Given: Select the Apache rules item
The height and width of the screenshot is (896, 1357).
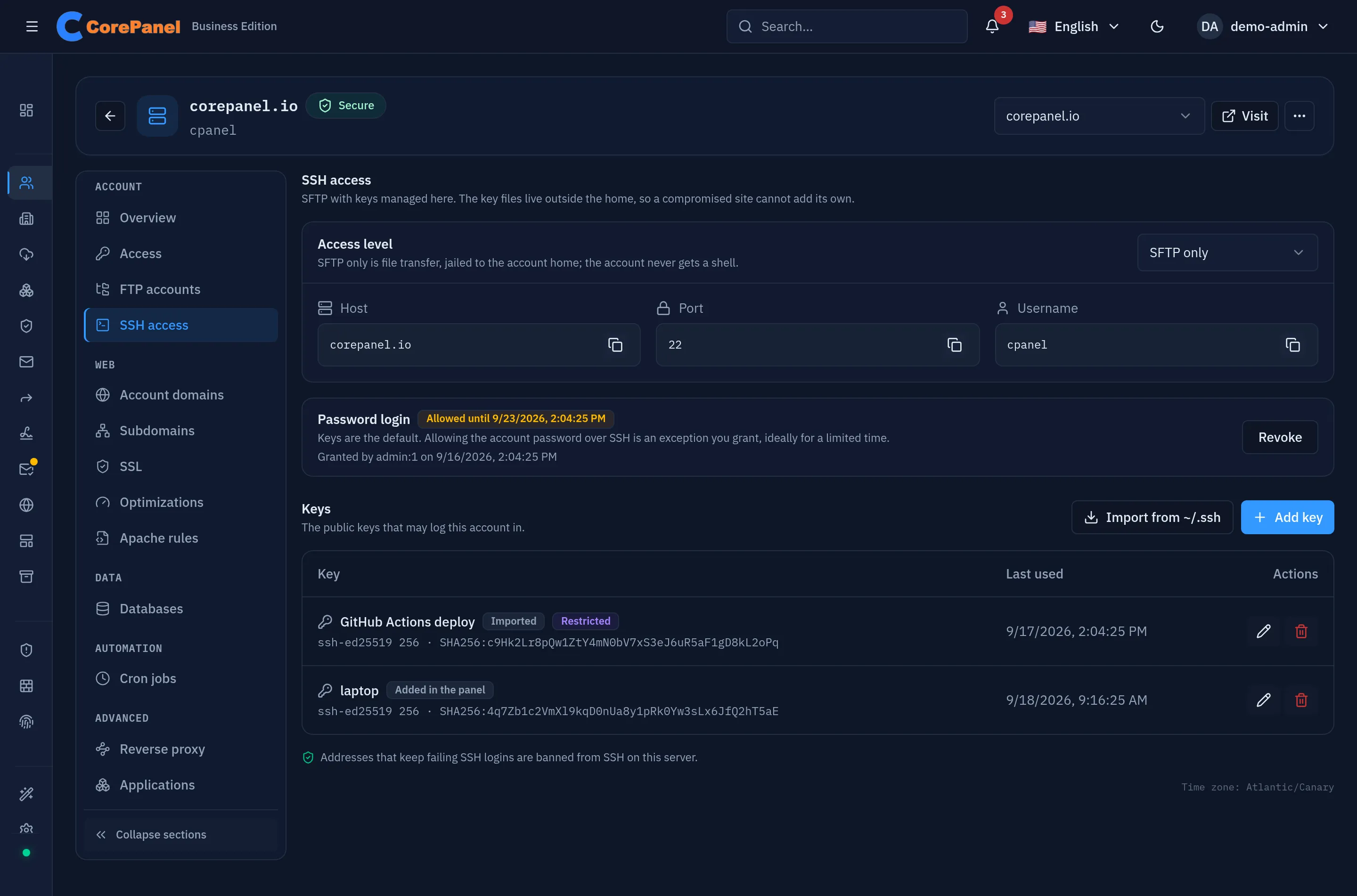Looking at the screenshot, I should click(x=180, y=538).
